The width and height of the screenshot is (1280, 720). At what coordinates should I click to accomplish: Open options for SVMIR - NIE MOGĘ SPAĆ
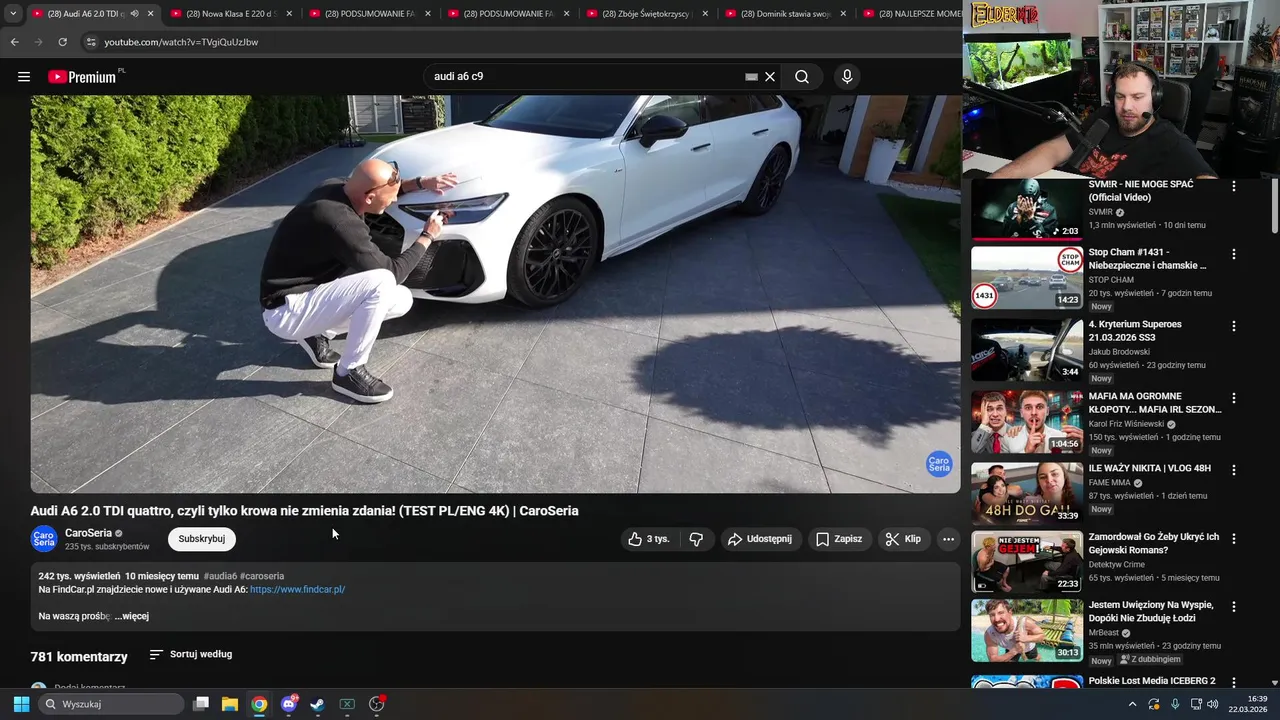pos(1233,186)
